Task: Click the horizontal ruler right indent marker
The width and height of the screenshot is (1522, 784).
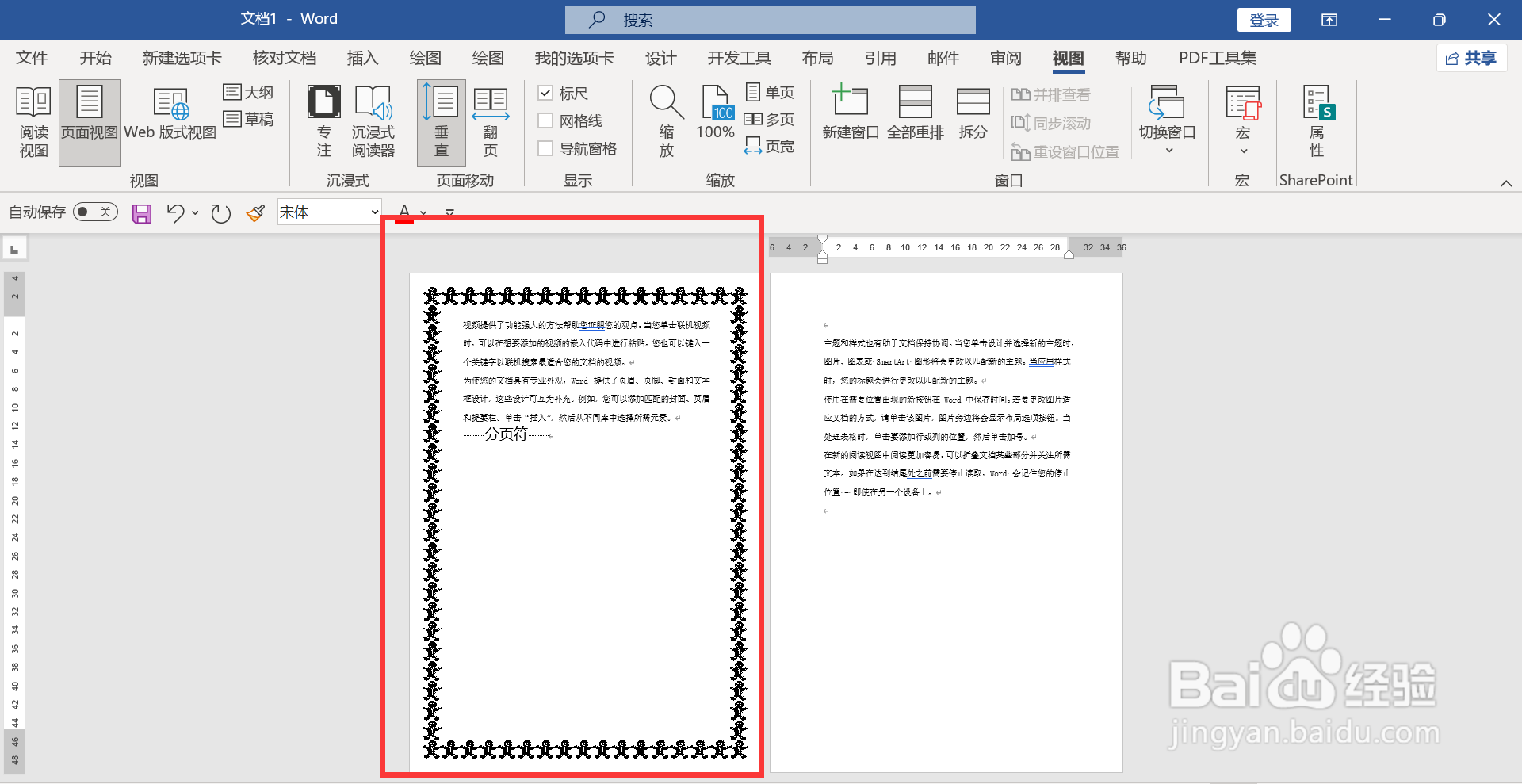Action: [x=1069, y=254]
